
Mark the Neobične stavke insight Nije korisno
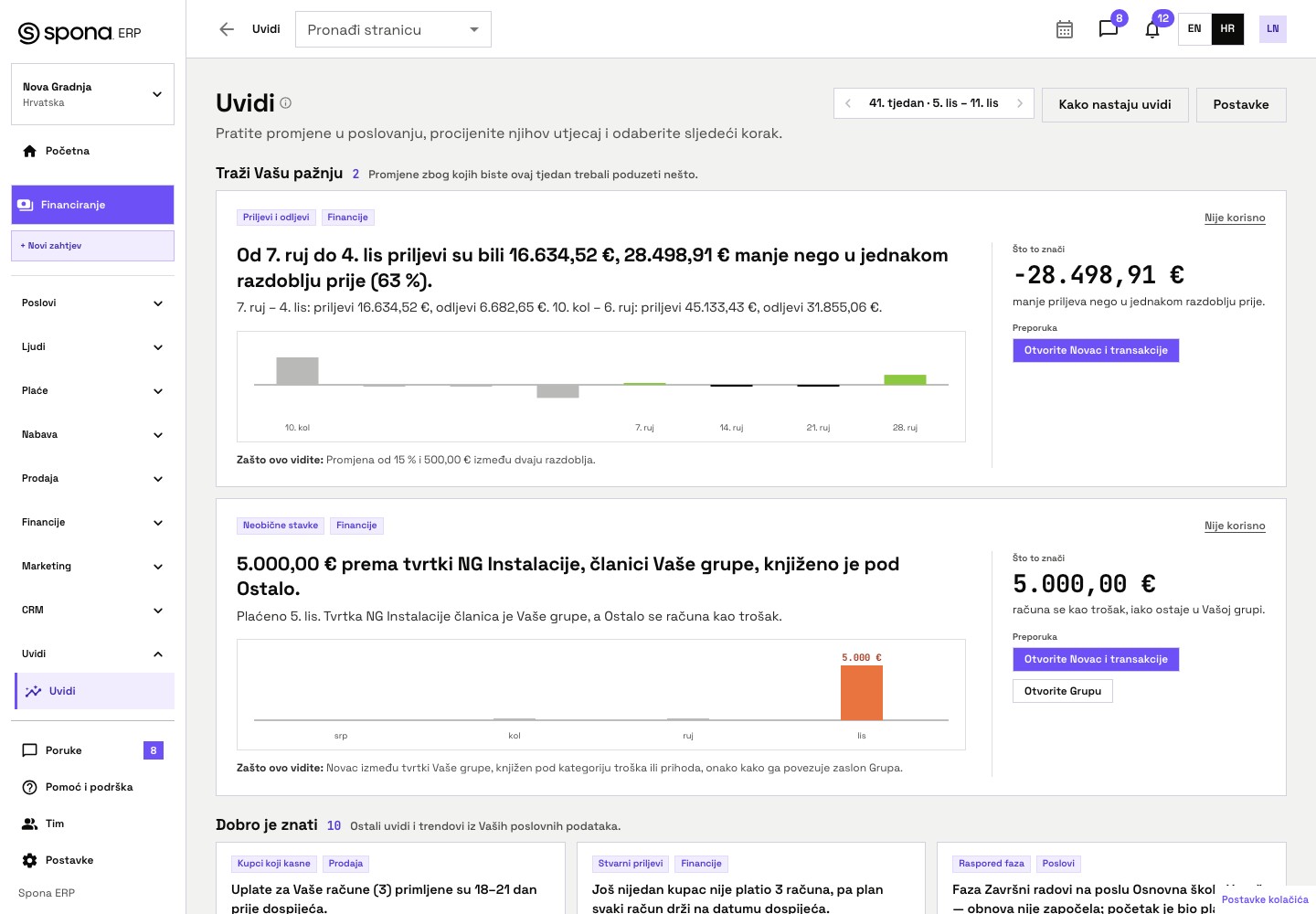coord(1235,526)
